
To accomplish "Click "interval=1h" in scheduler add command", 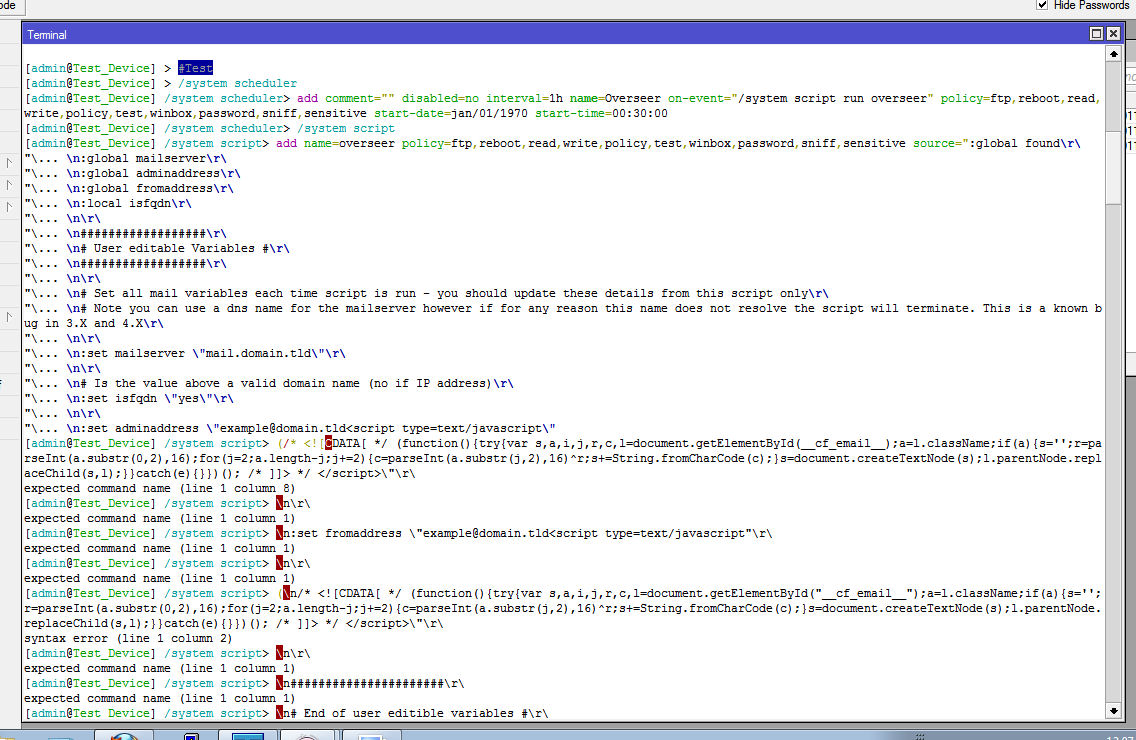I will point(524,99).
